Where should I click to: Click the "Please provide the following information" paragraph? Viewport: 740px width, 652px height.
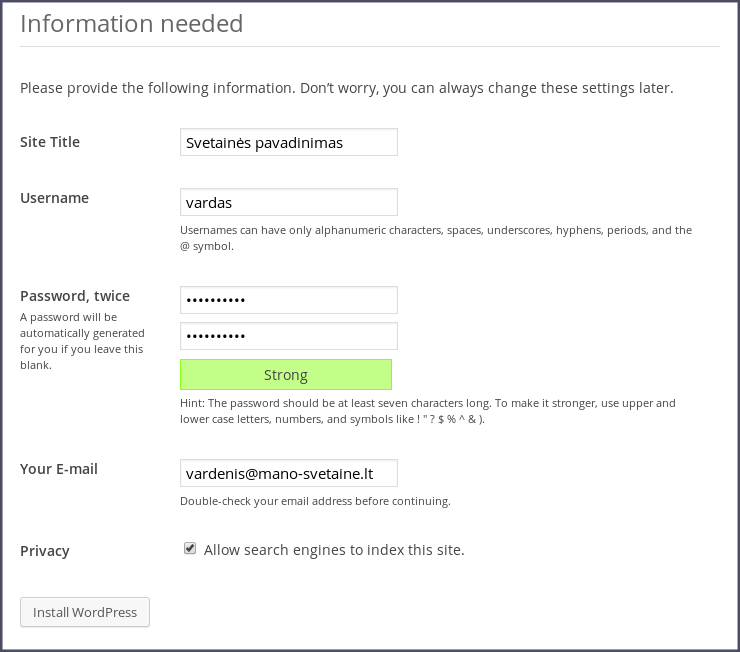coord(346,88)
